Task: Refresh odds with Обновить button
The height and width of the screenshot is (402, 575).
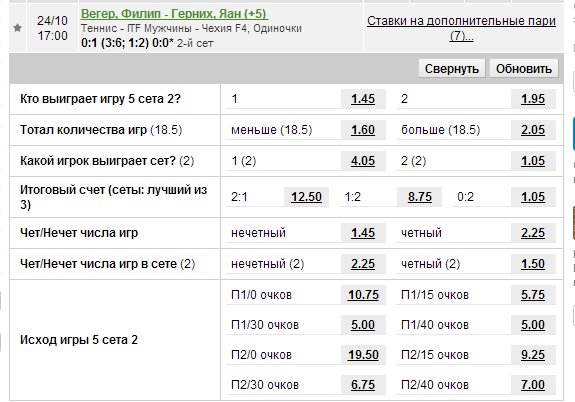Action: pyautogui.click(x=524, y=69)
